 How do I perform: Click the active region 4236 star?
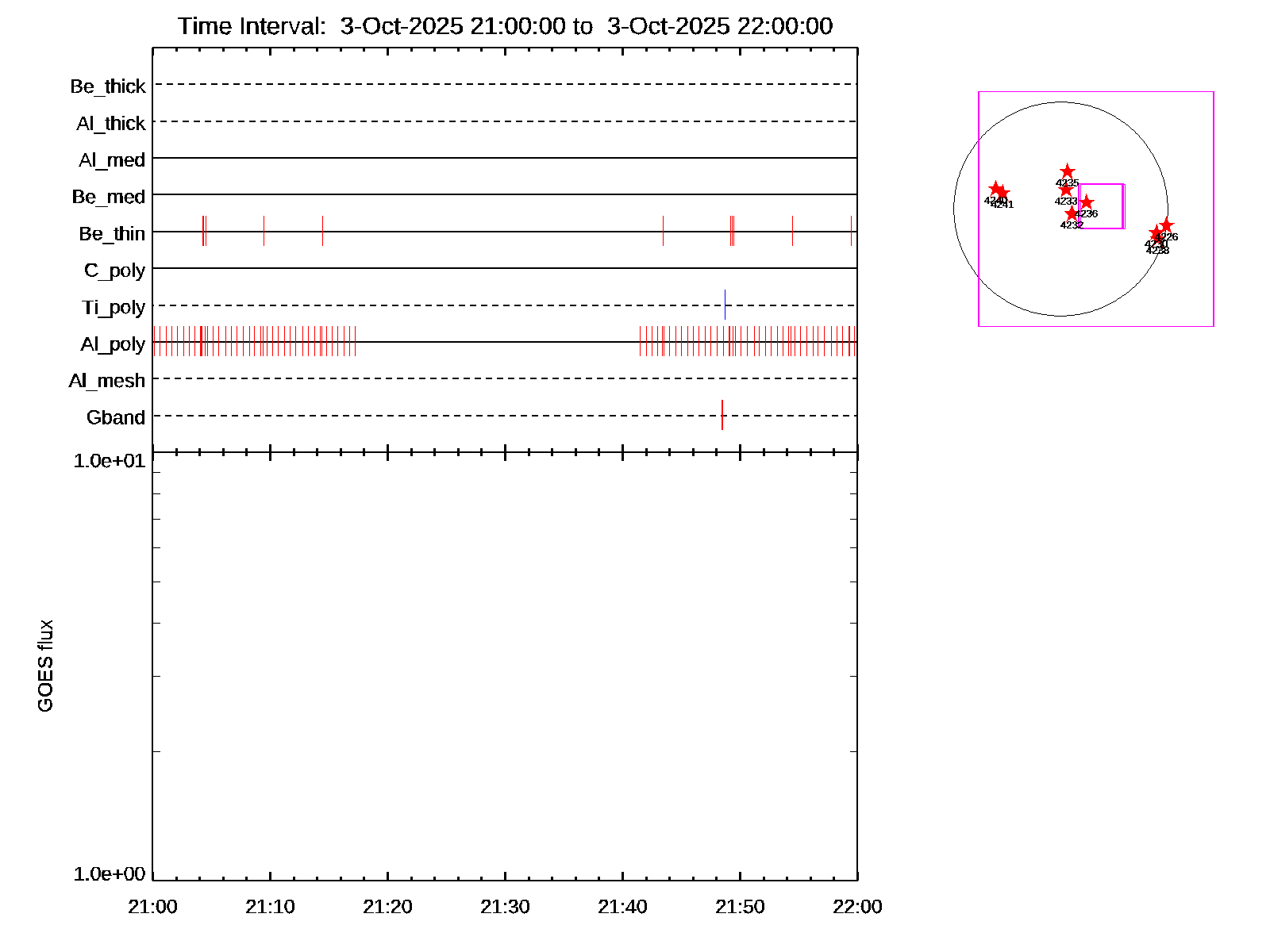[x=1086, y=202]
